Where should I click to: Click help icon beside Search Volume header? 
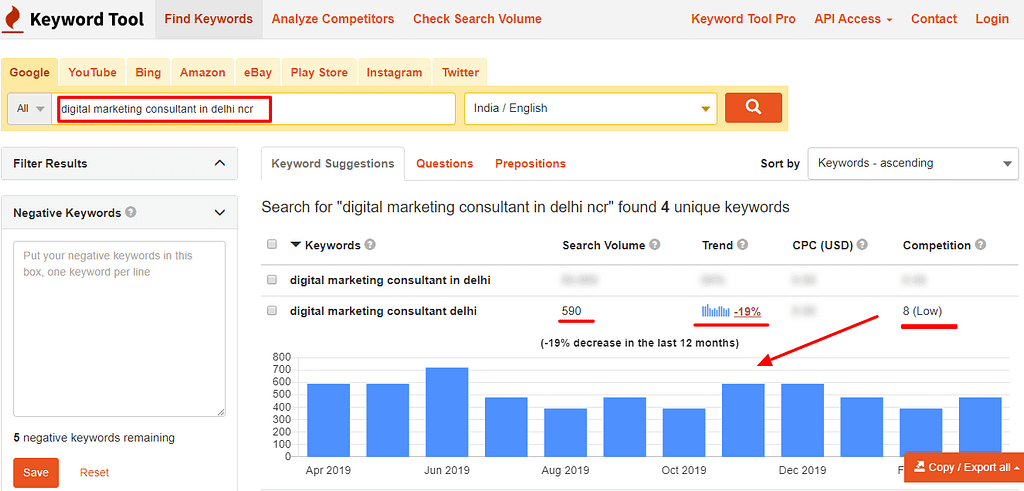[x=654, y=245]
